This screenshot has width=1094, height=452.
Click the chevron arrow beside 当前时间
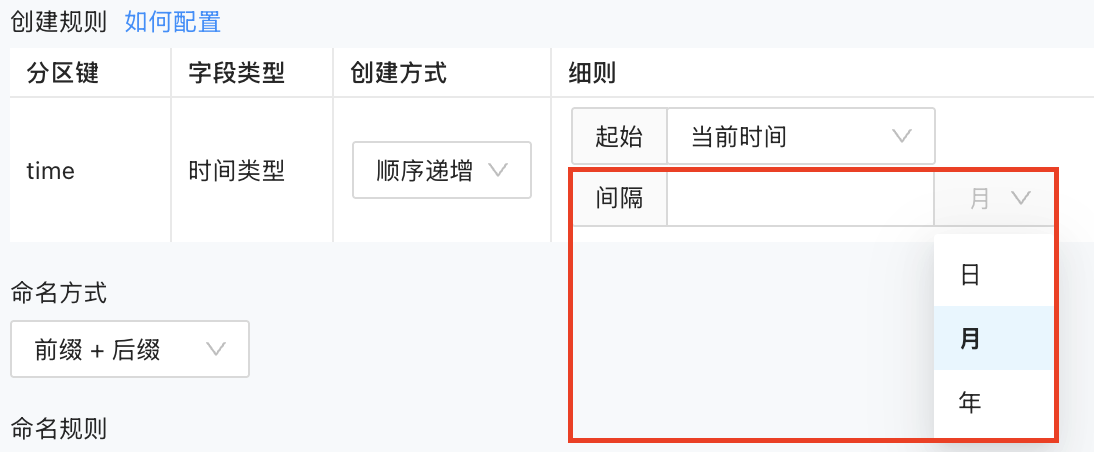901,136
